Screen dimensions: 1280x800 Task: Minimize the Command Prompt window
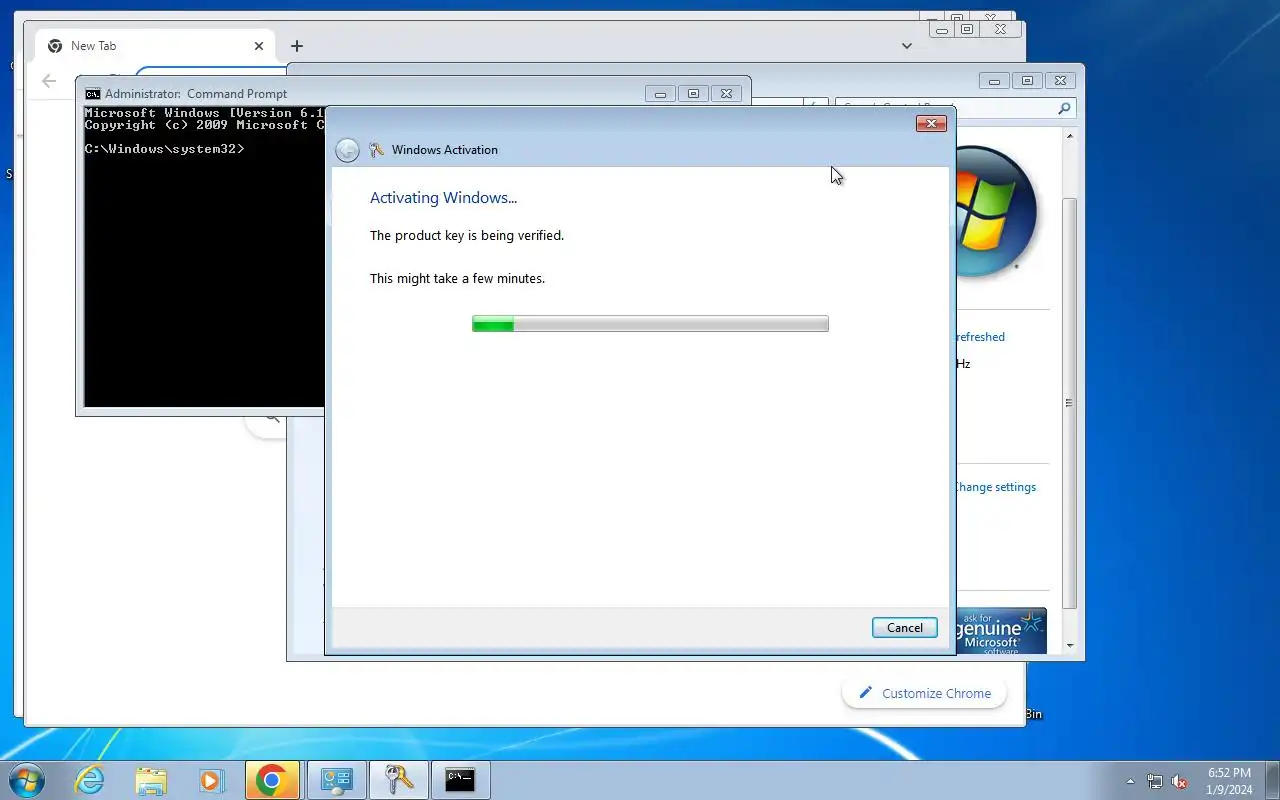(x=660, y=93)
